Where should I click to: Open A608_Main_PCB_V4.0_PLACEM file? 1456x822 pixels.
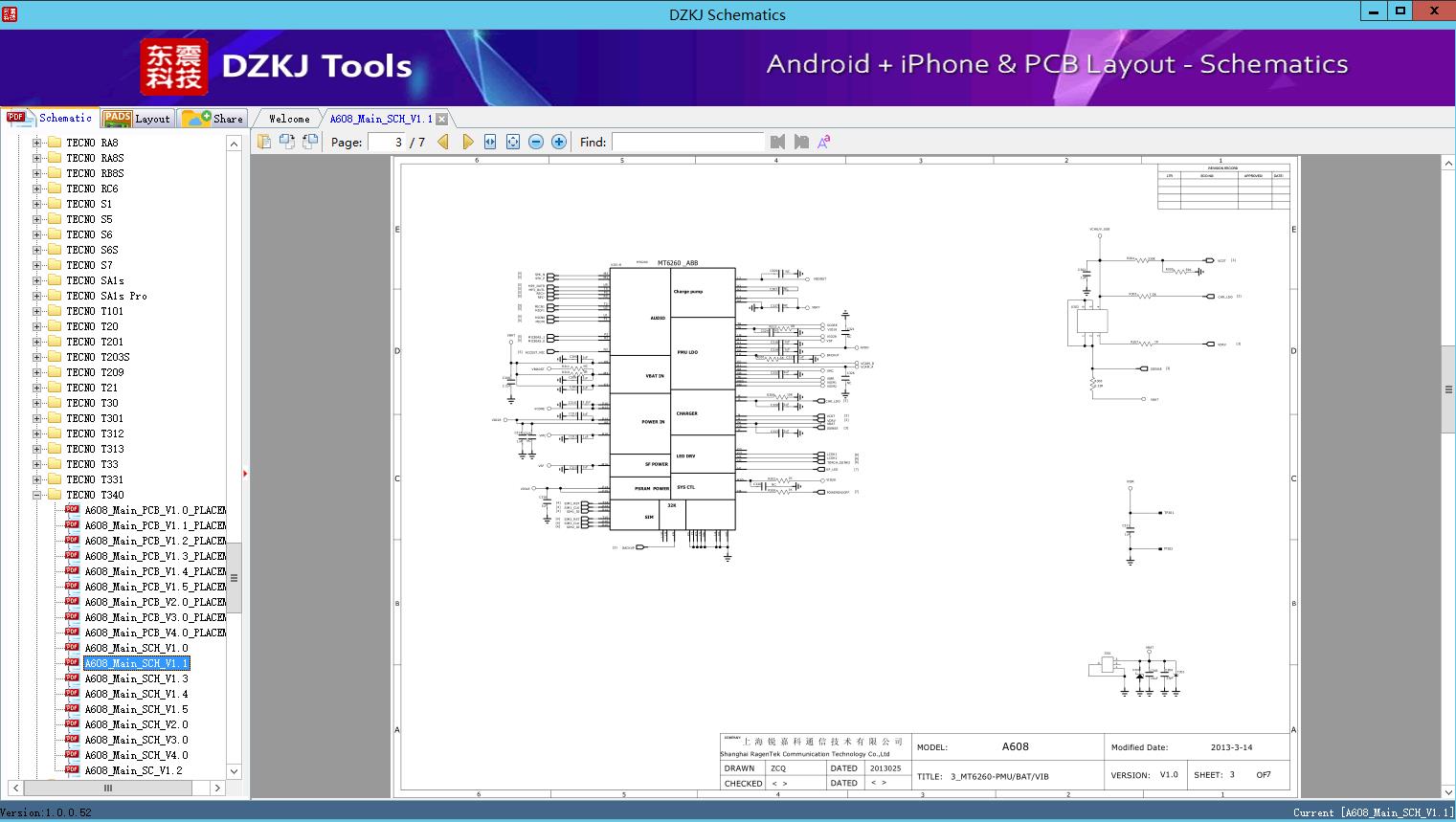tap(155, 633)
